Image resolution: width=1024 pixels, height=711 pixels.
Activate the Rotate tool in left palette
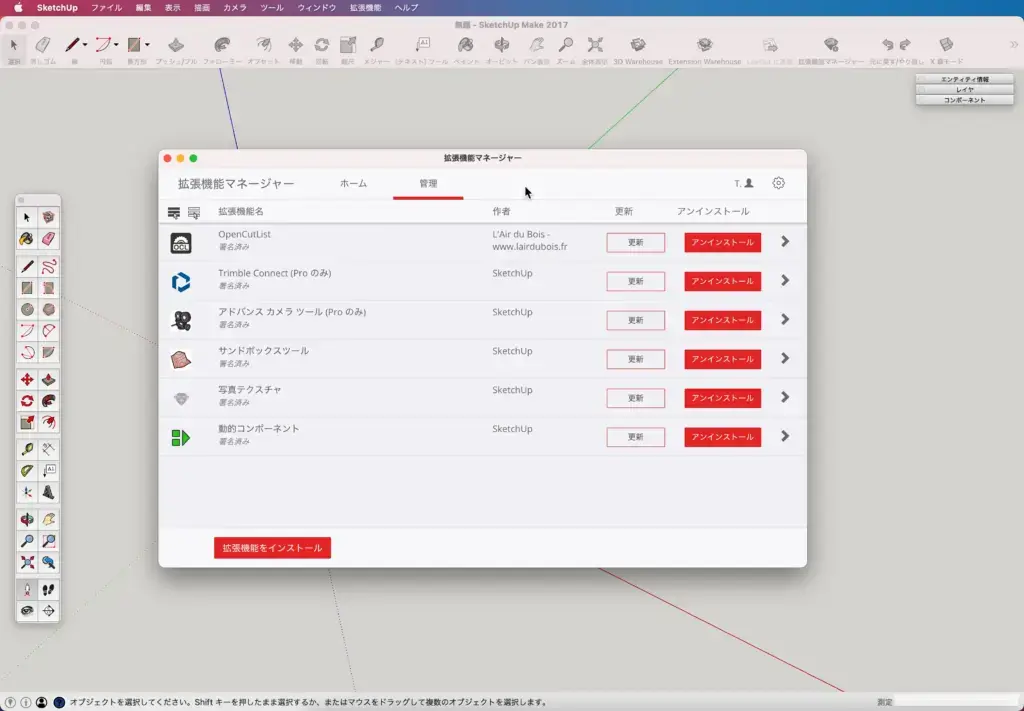(27, 401)
